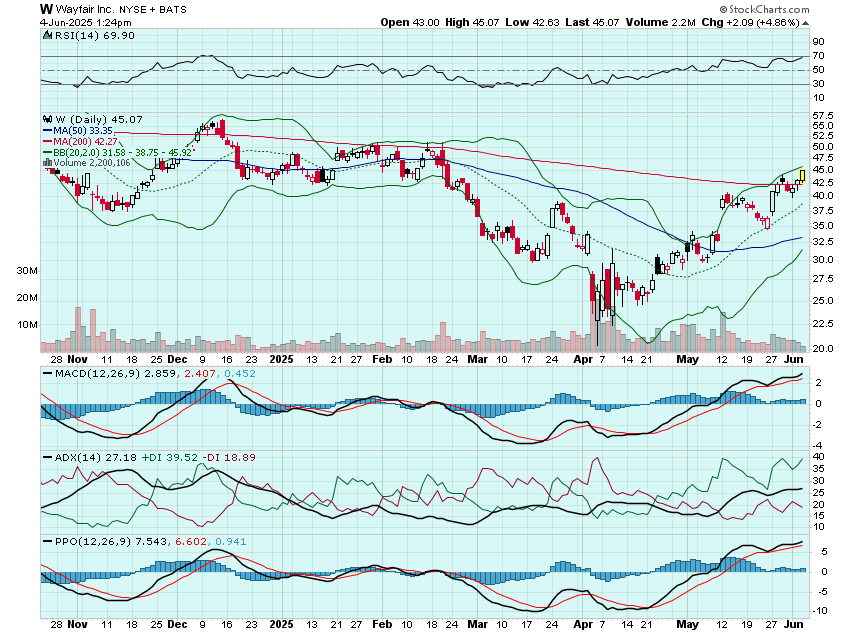Screen dimensions: 850x633
Task: Click the MACD histogram value 0.452
Action: click(240, 373)
